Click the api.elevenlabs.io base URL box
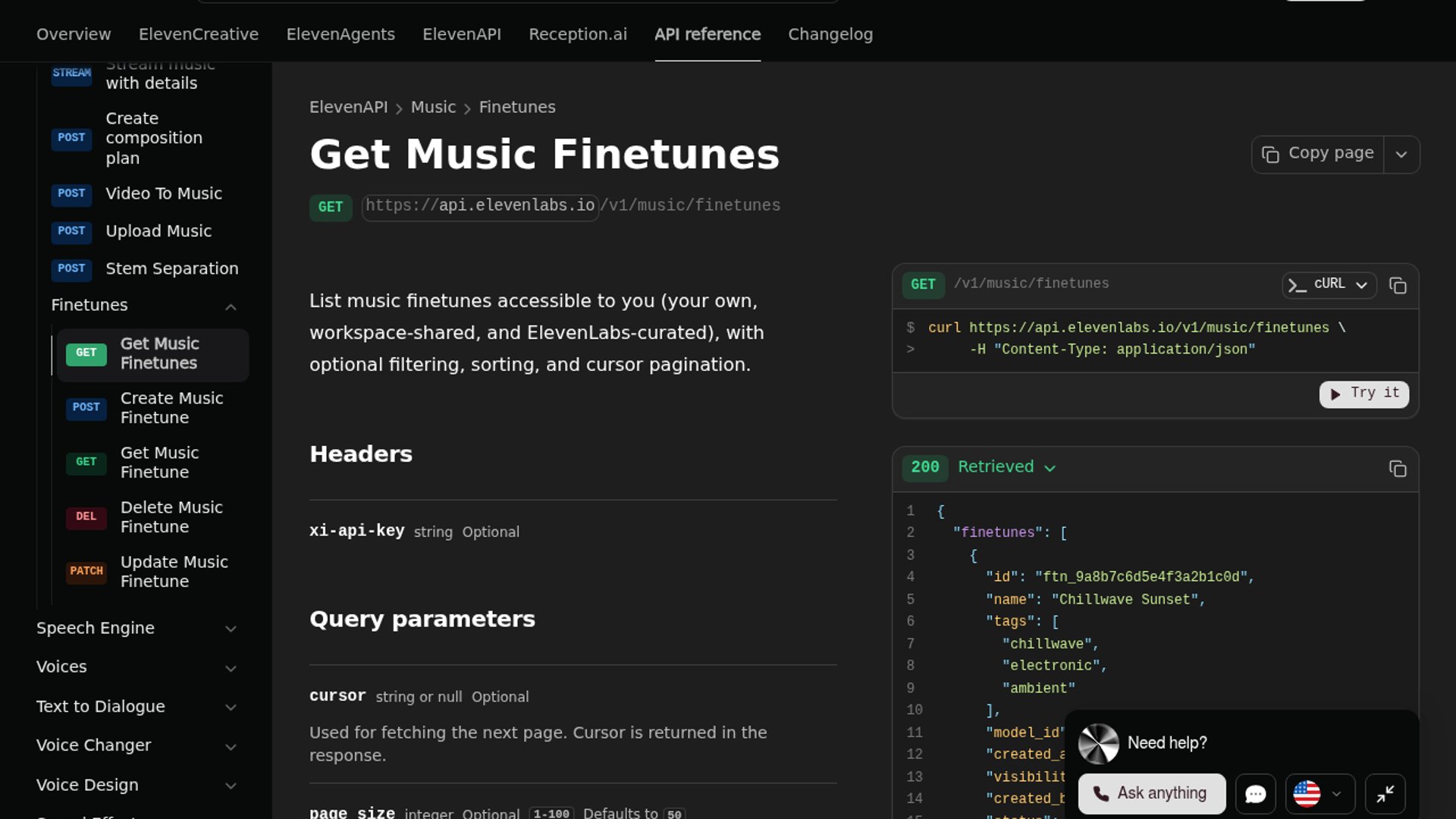1456x819 pixels. [480, 206]
